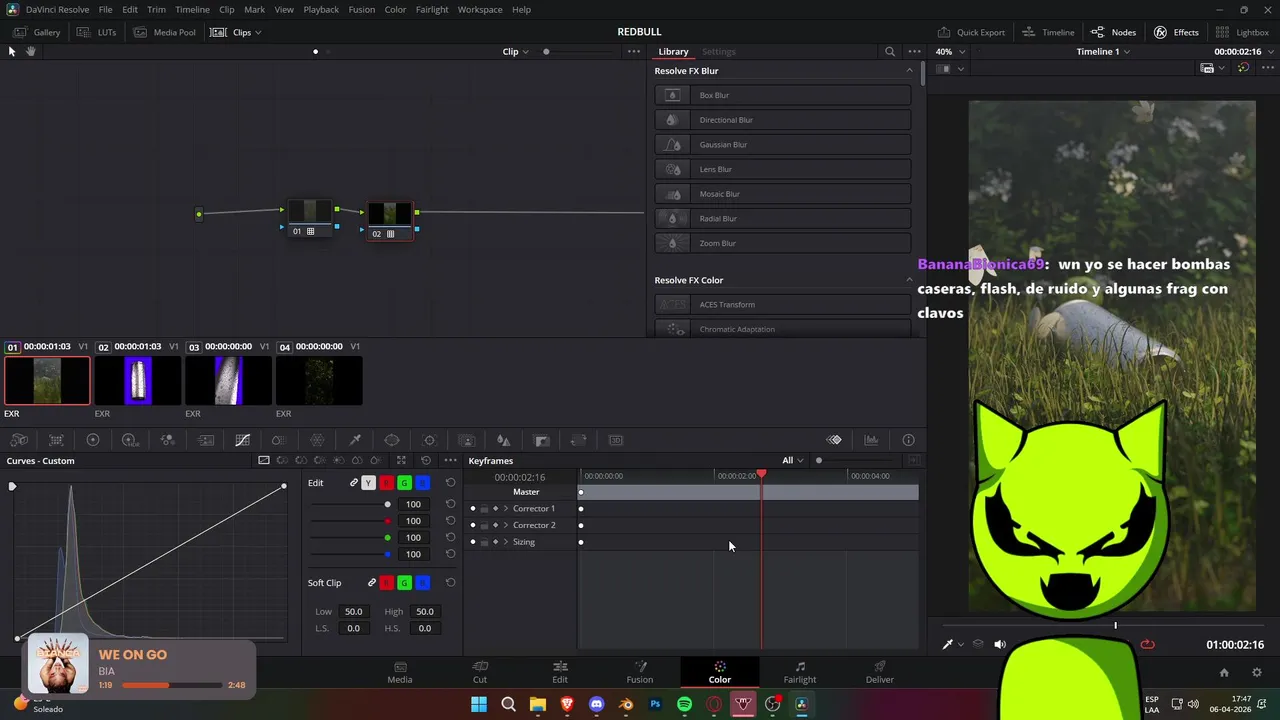
Task: Toggle the Corrector 1 lock
Action: tap(484, 509)
